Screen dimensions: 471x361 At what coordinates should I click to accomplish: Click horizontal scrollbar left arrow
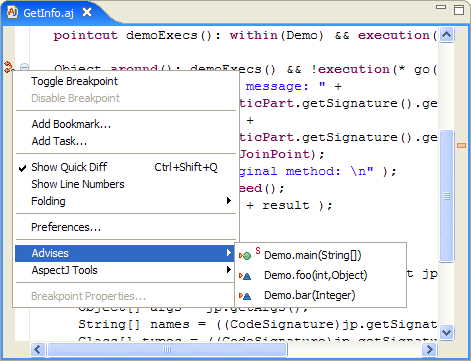[37, 350]
